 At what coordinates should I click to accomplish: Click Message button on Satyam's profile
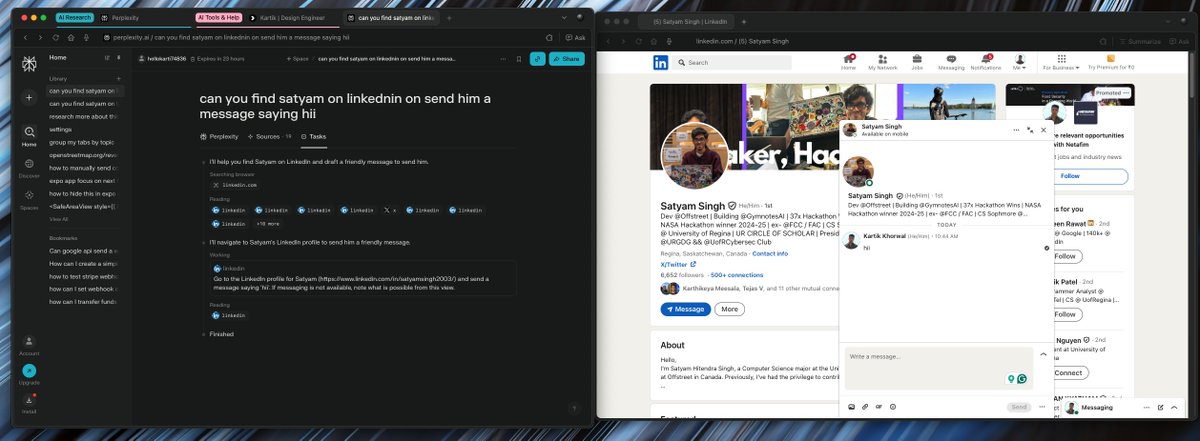pyautogui.click(x=685, y=309)
